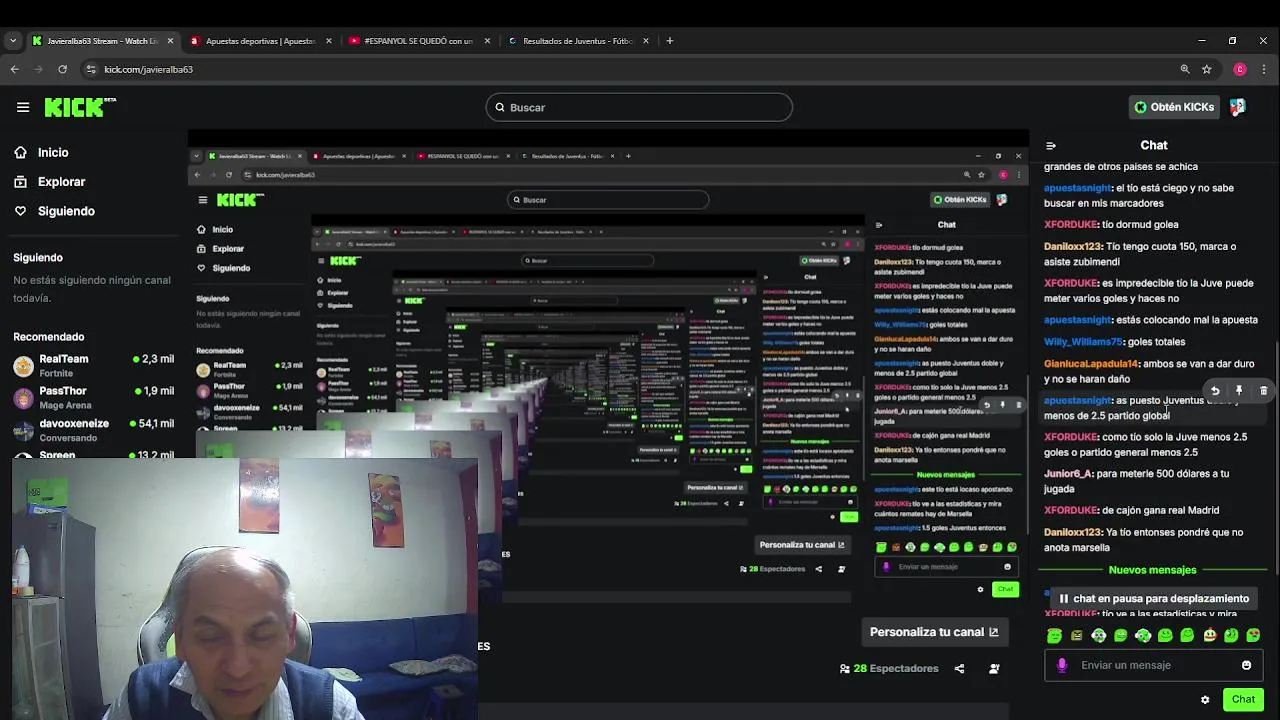This screenshot has height=720, width=1280.
Task: Click the Inicio home icon in sidebar
Action: [x=21, y=152]
